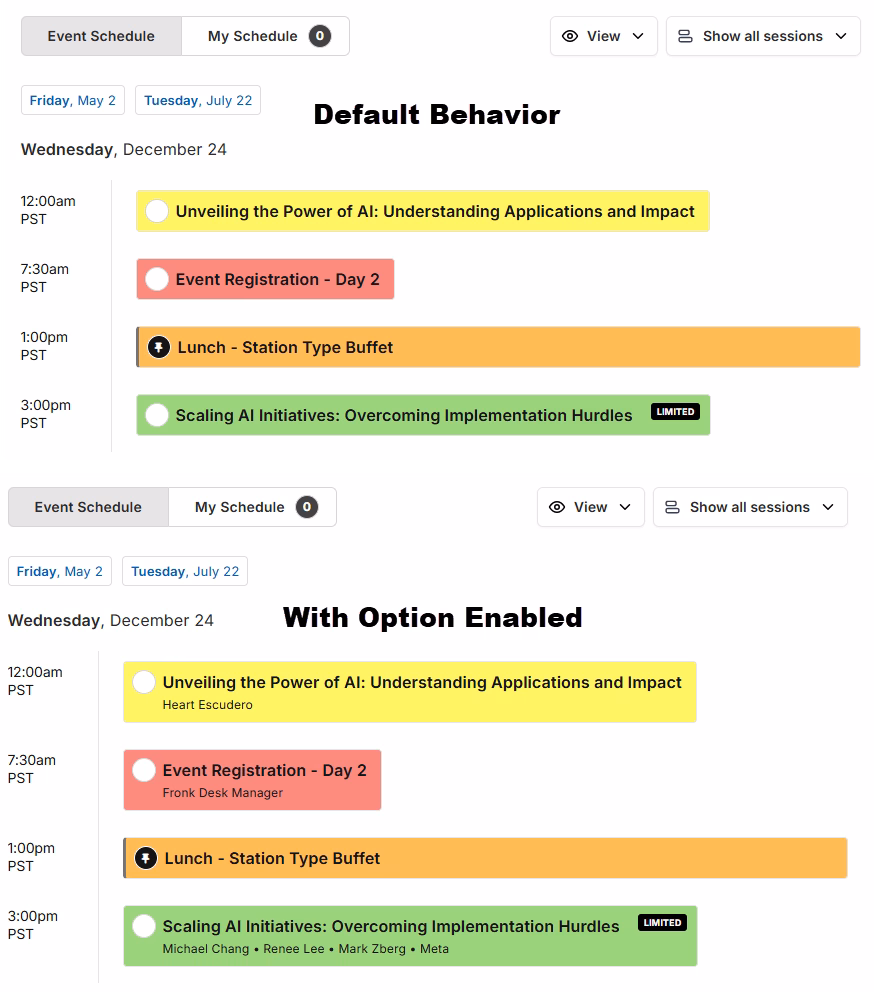Click the eye icon in top View button
The height and width of the screenshot is (992, 874).
pyautogui.click(x=570, y=36)
